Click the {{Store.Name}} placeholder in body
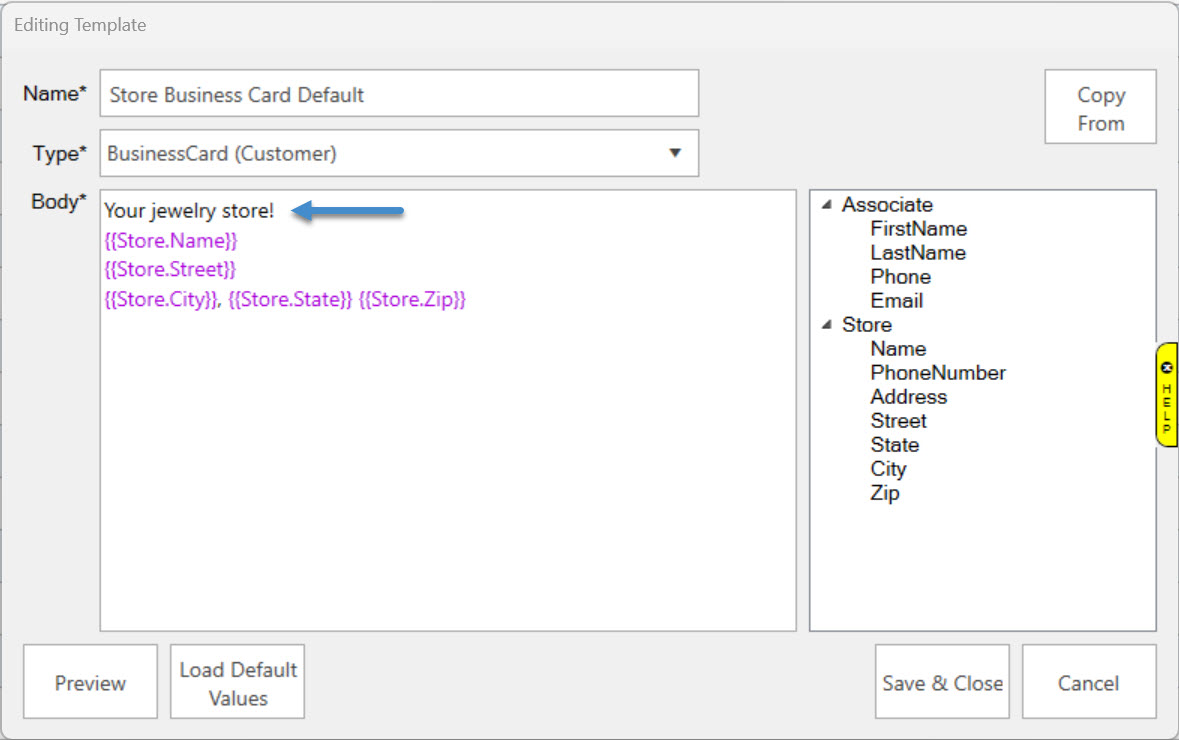Viewport: 1179px width, 740px height. pos(171,241)
